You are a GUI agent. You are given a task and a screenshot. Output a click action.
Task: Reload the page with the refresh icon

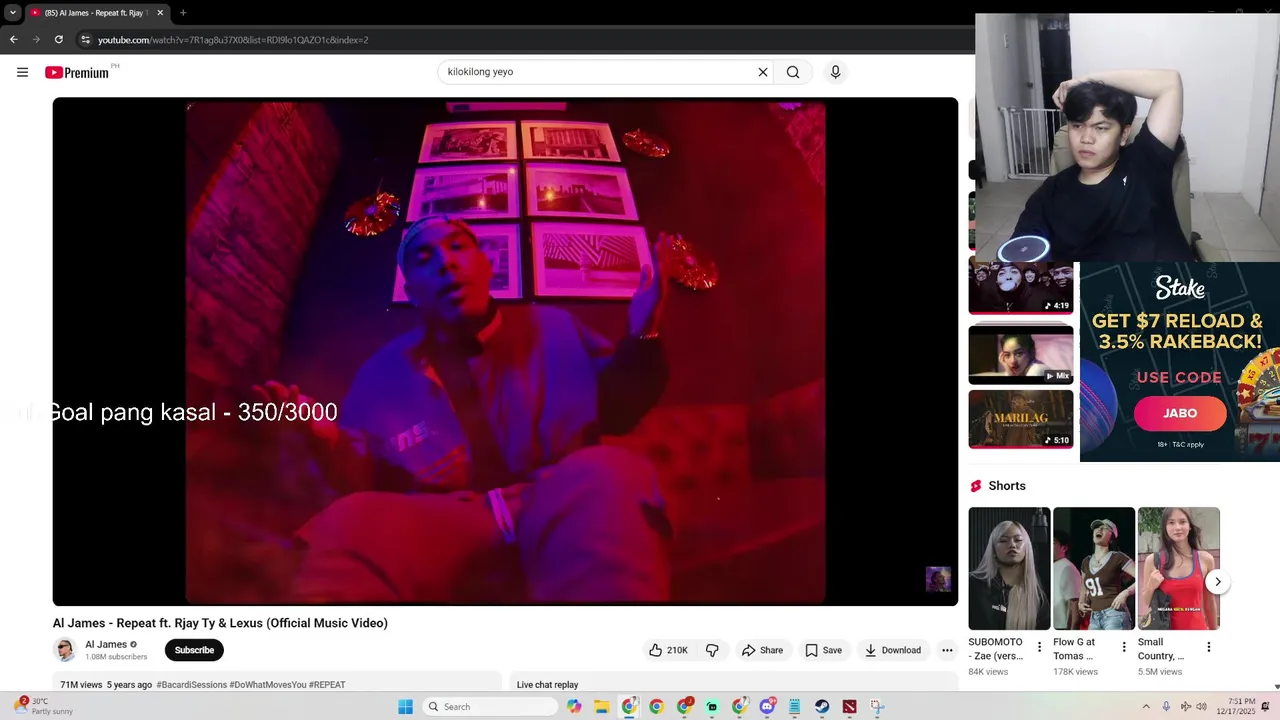(59, 39)
